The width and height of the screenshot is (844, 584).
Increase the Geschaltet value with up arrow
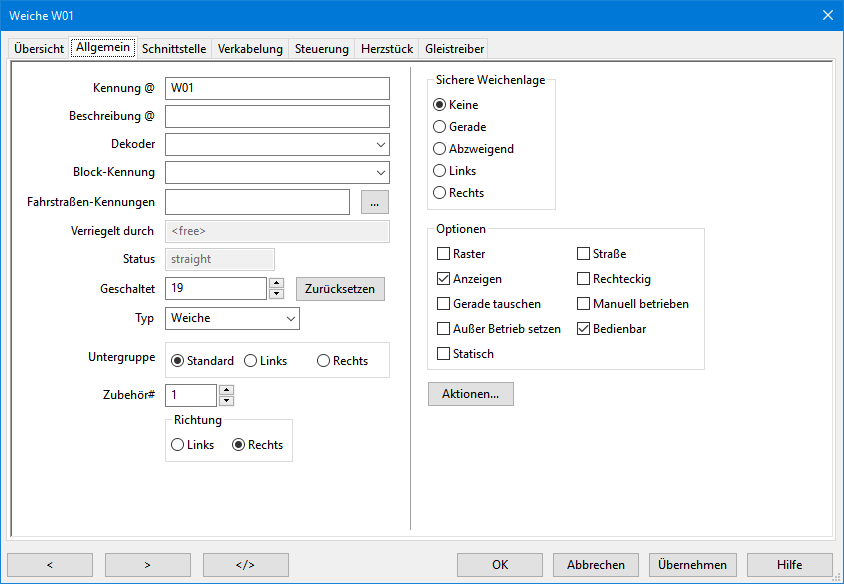click(x=277, y=283)
